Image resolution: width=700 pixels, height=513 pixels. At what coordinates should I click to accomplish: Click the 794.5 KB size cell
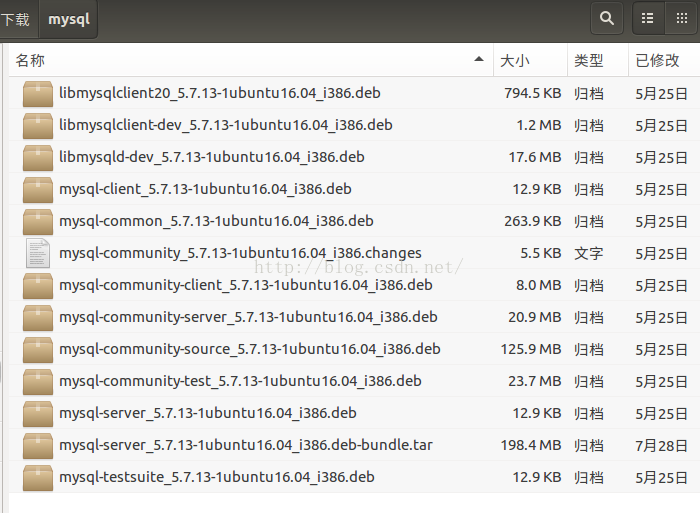click(x=533, y=93)
